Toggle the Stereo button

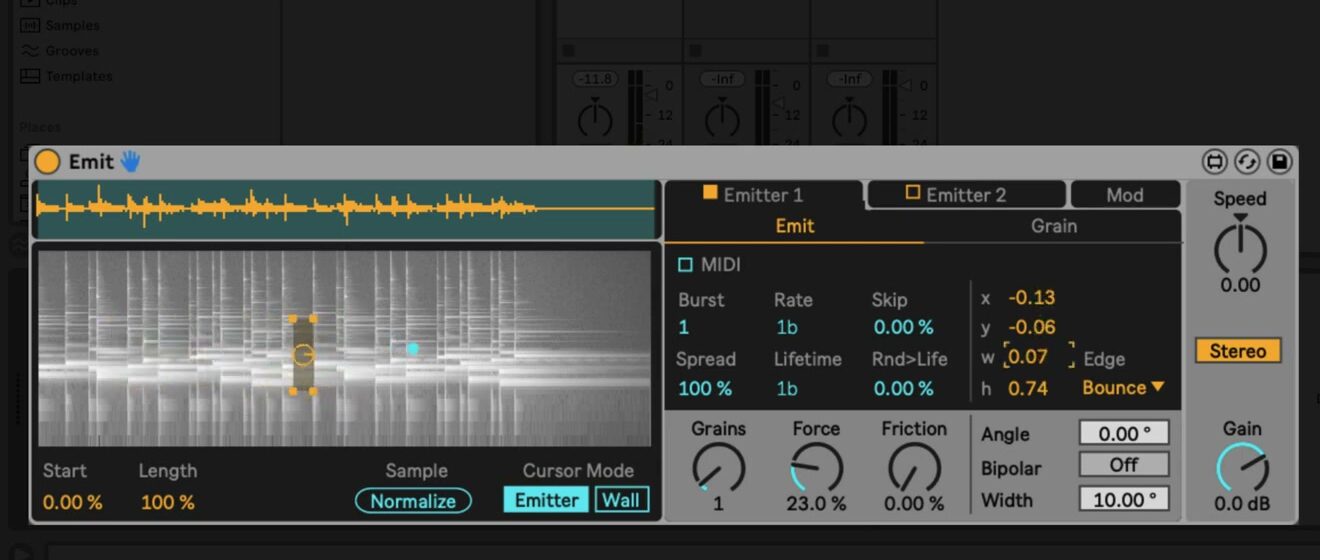click(1238, 351)
